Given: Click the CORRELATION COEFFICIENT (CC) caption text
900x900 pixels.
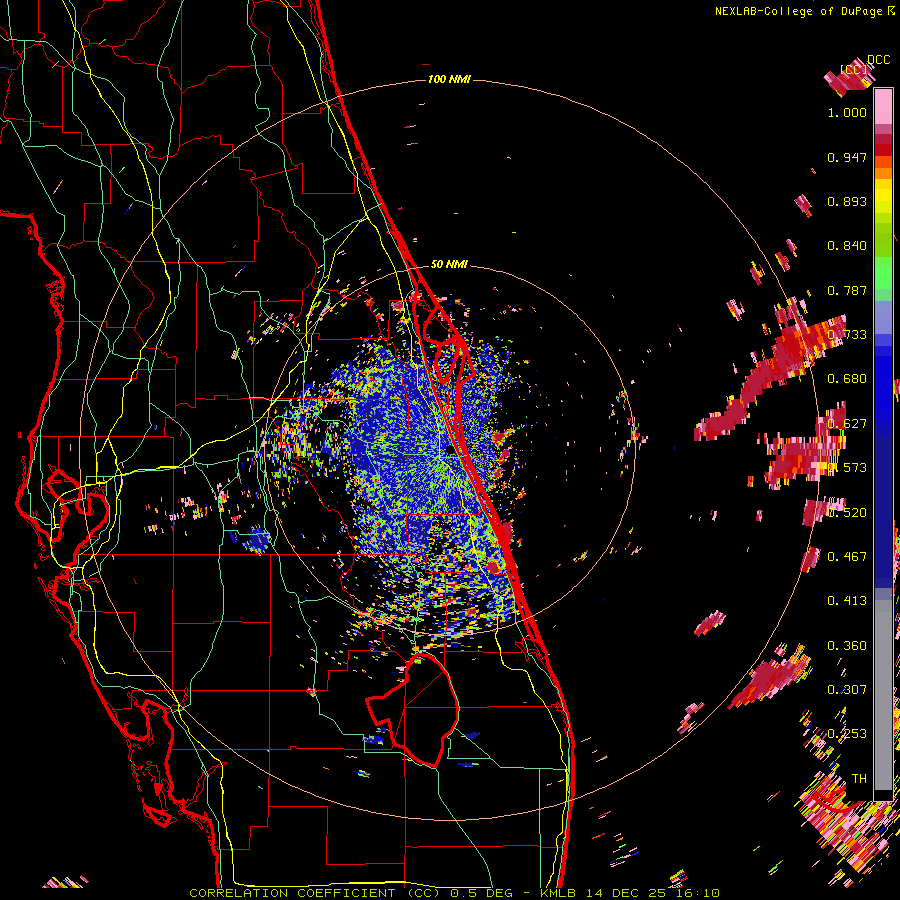Looking at the screenshot, I should click(315, 893).
